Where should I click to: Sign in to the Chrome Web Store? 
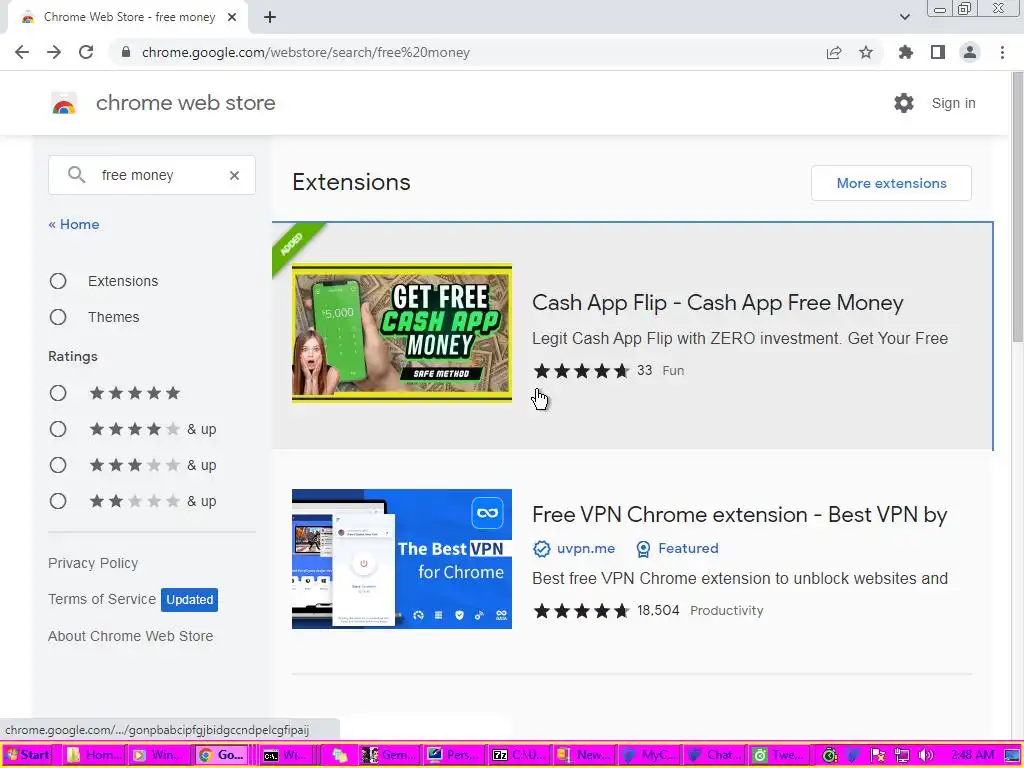953,103
